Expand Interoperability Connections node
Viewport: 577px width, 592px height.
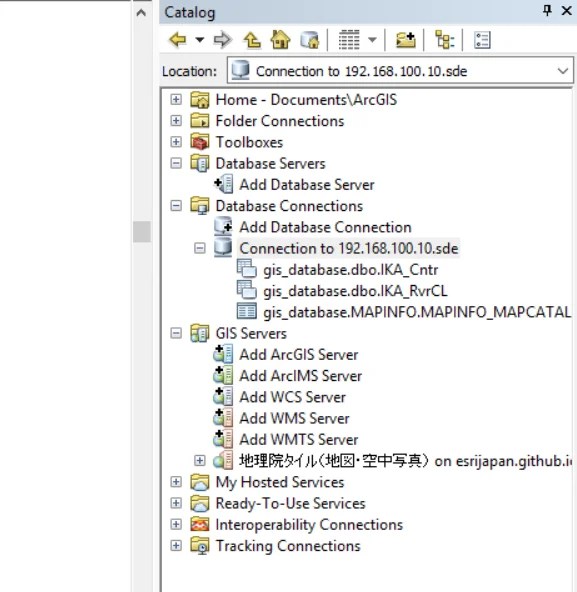(x=176, y=524)
